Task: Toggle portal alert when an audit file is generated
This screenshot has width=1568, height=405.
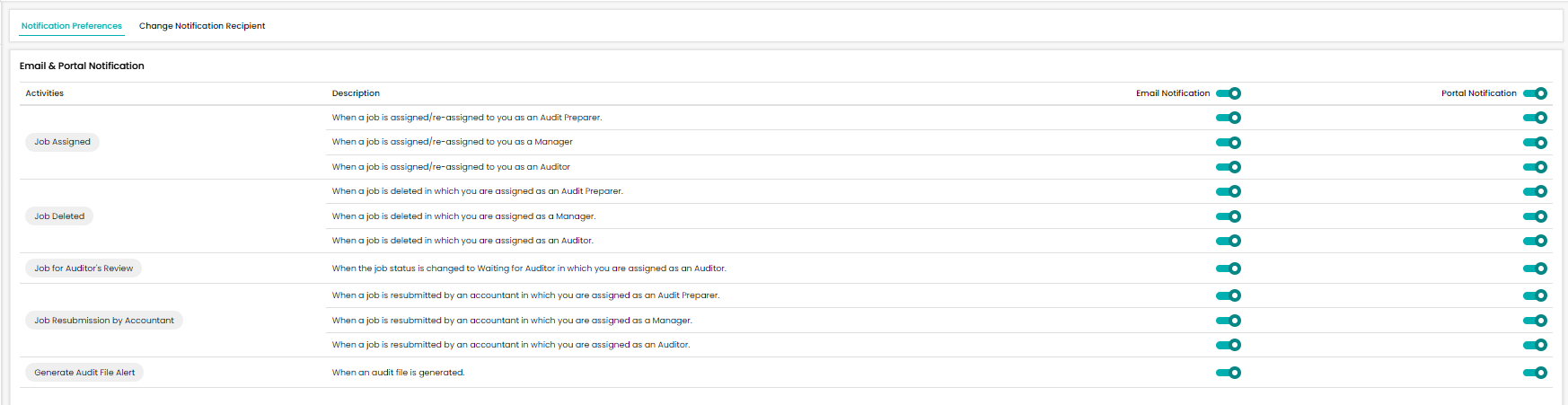Action: [x=1535, y=373]
